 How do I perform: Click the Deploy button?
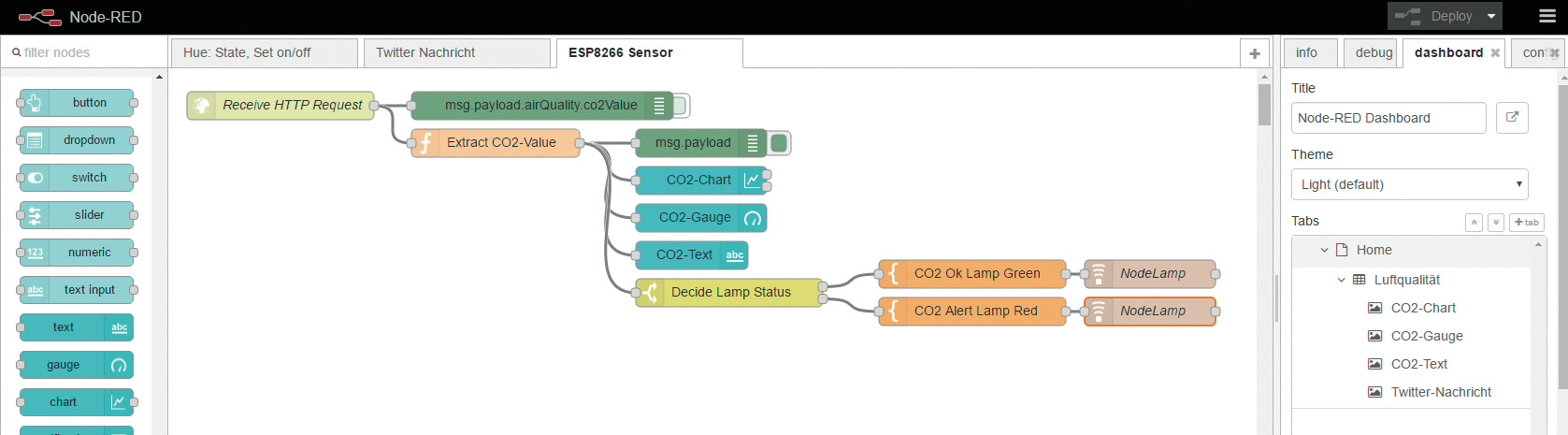click(x=1433, y=16)
